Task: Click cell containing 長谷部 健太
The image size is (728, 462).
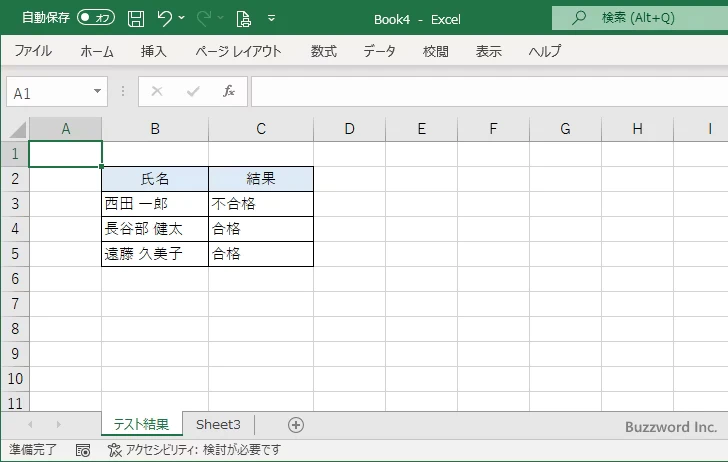Action: click(x=155, y=229)
